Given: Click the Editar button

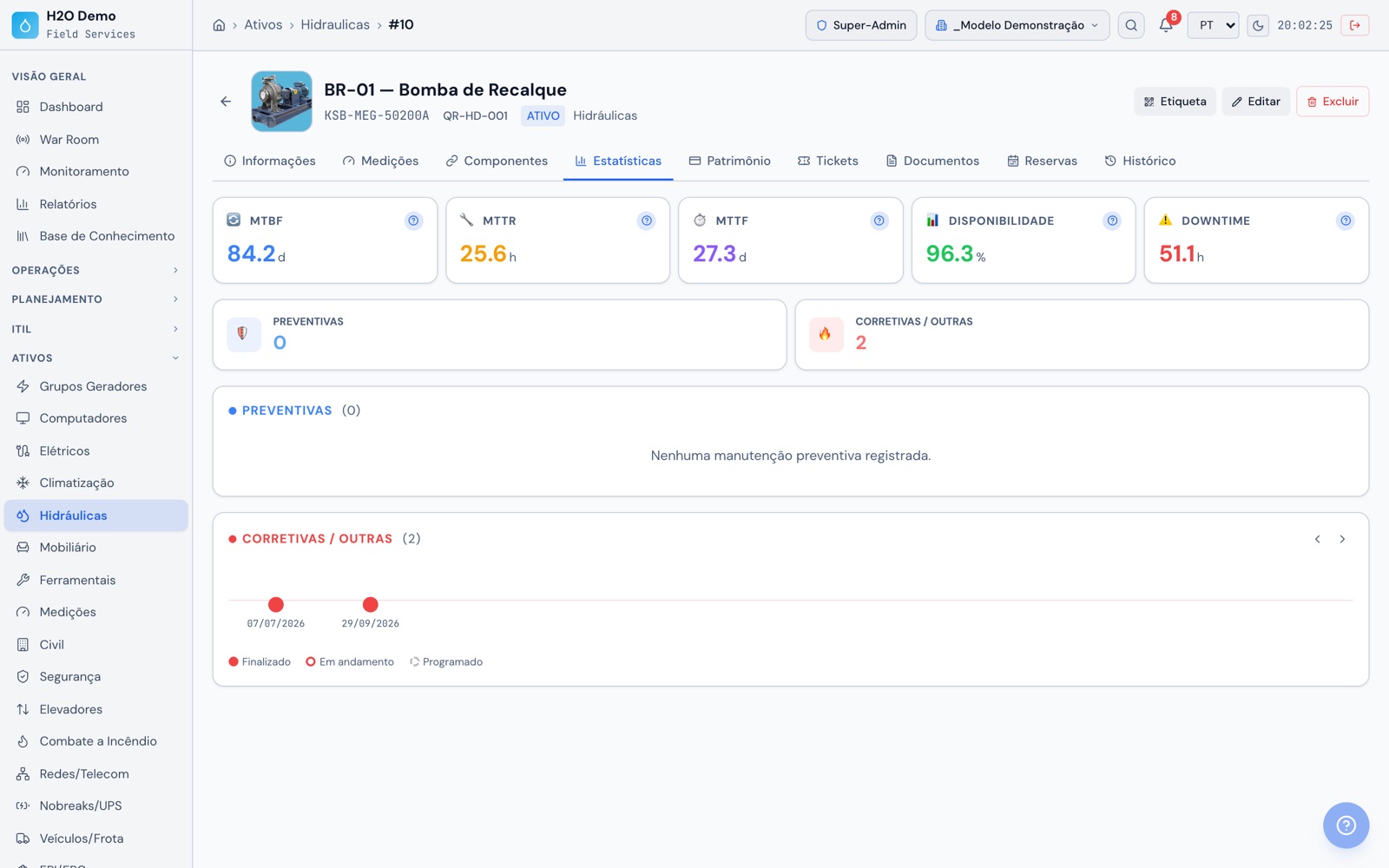Looking at the screenshot, I should tap(1255, 102).
